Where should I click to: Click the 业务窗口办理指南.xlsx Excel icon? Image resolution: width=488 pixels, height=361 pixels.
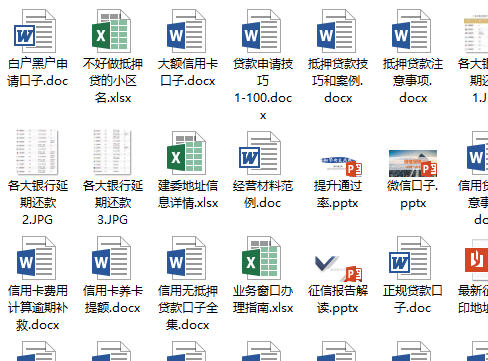pyautogui.click(x=261, y=258)
